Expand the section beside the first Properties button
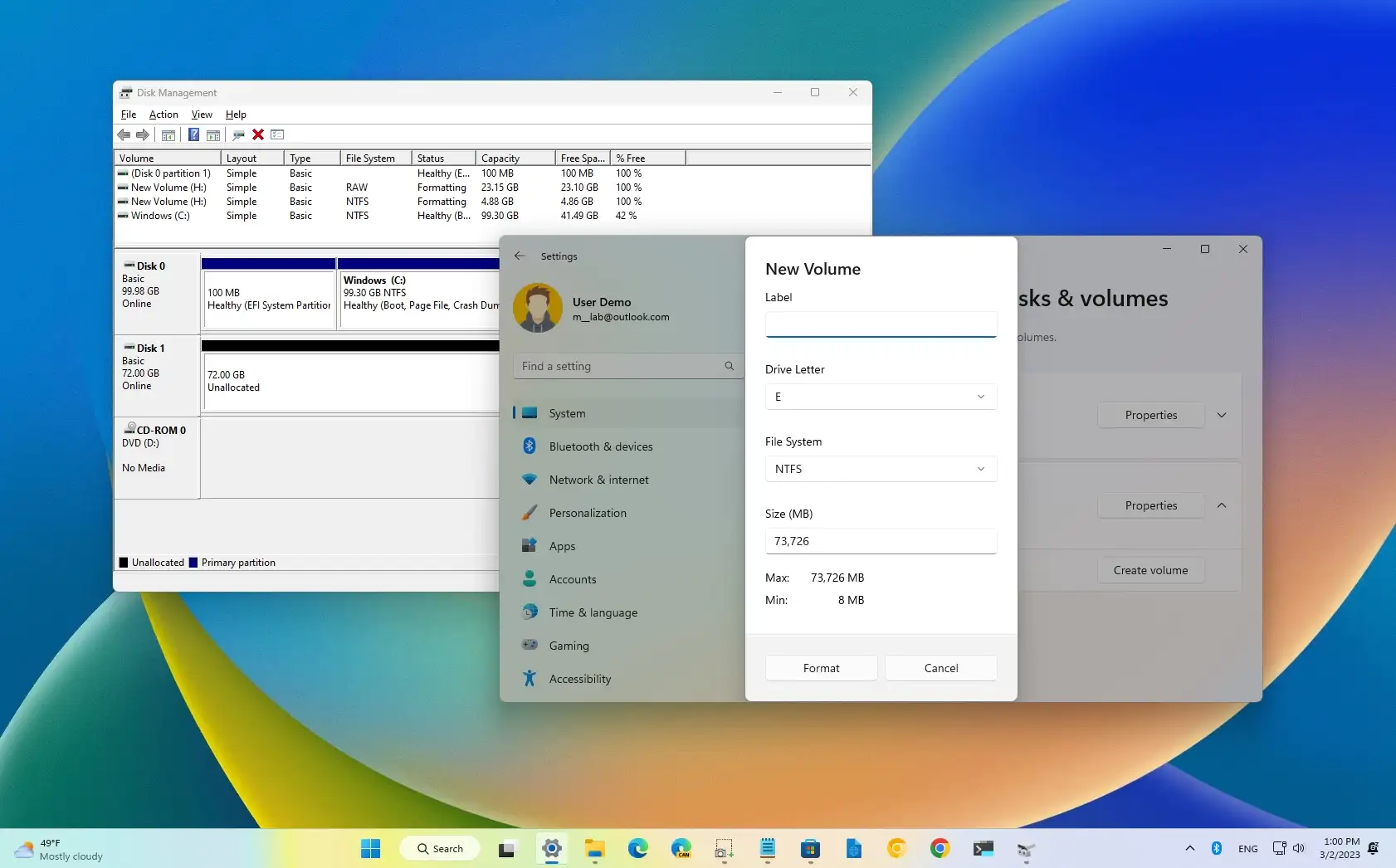The width and height of the screenshot is (1396, 868). 1222,415
